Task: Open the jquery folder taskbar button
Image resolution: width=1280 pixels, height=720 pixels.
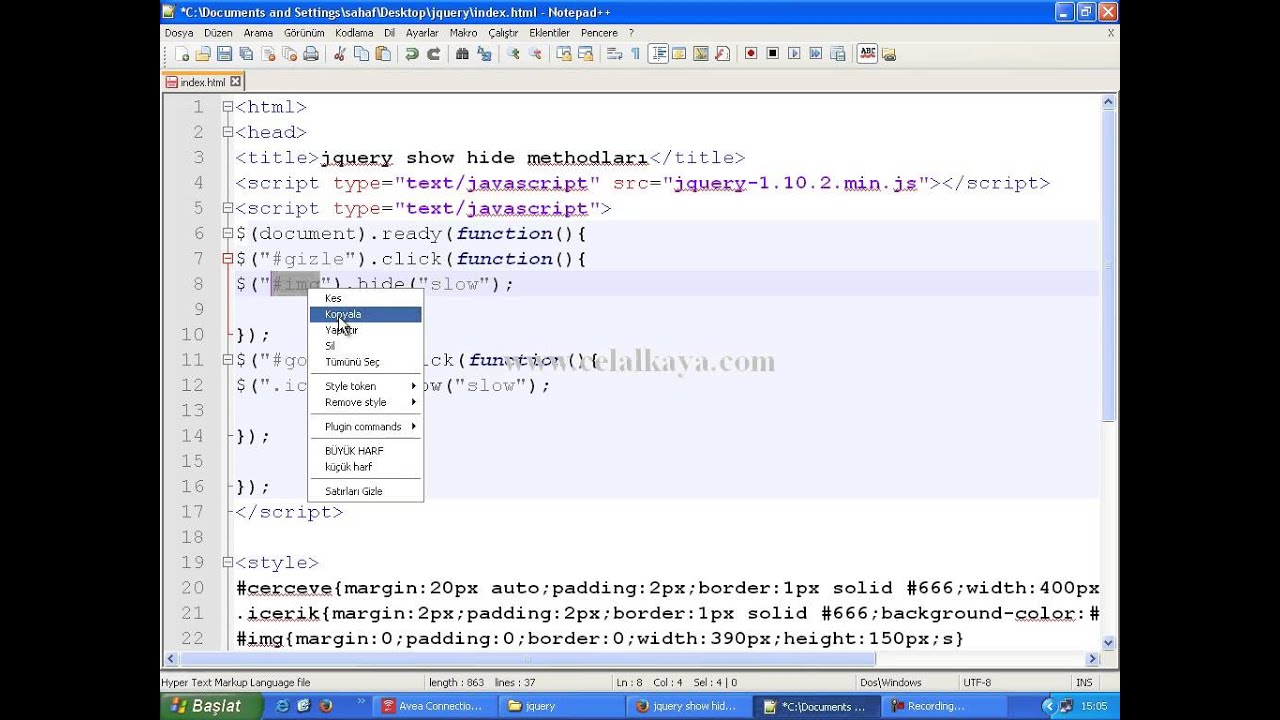Action: 560,706
